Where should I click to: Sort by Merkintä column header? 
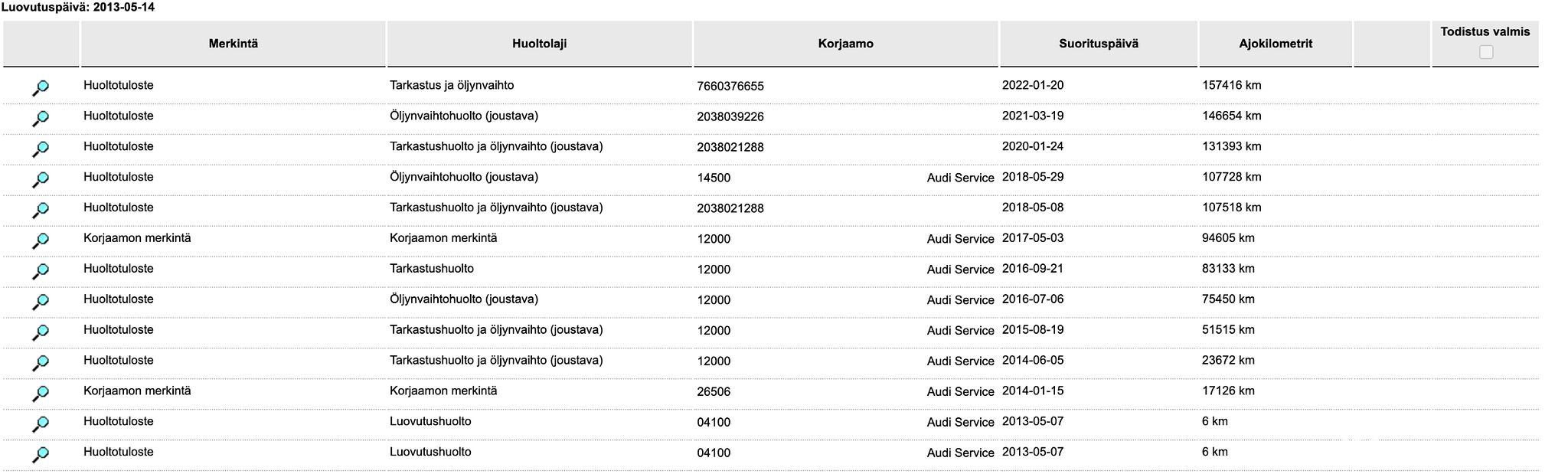click(x=233, y=44)
